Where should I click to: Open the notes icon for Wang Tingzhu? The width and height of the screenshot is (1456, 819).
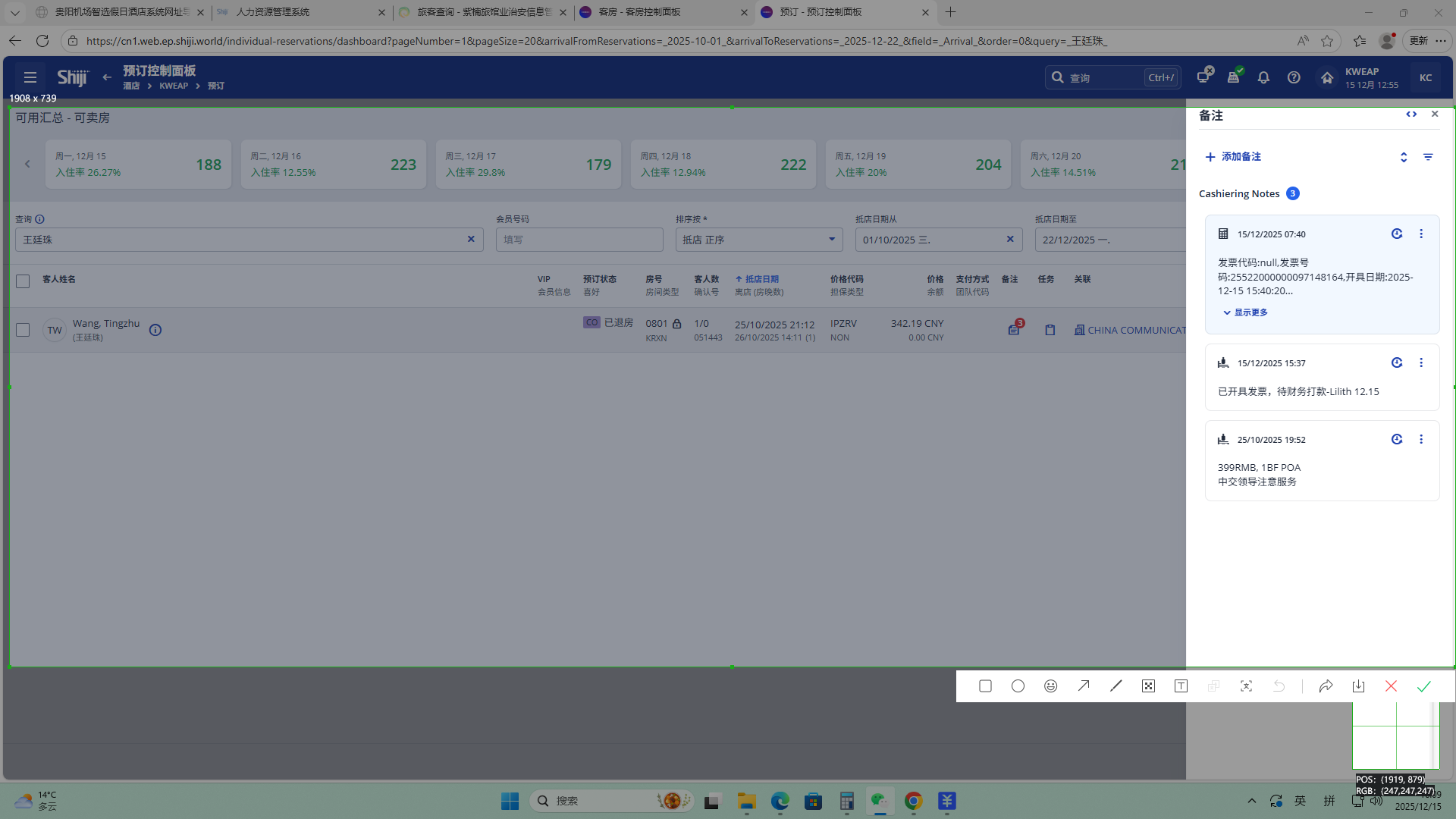(x=1014, y=330)
